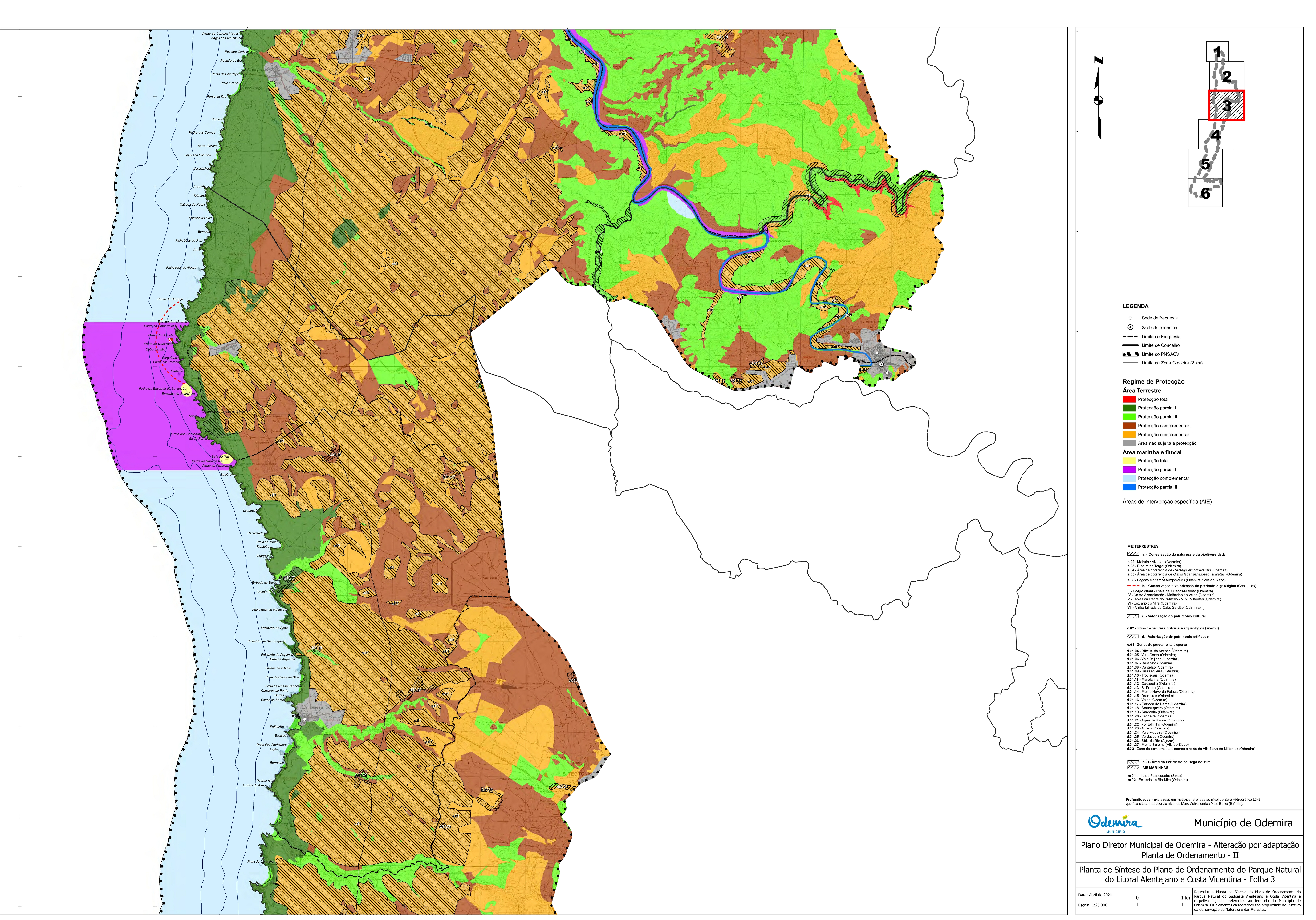Click the 'Cabo Sardão' map label
1316x920 pixels.
pyautogui.click(x=155, y=349)
